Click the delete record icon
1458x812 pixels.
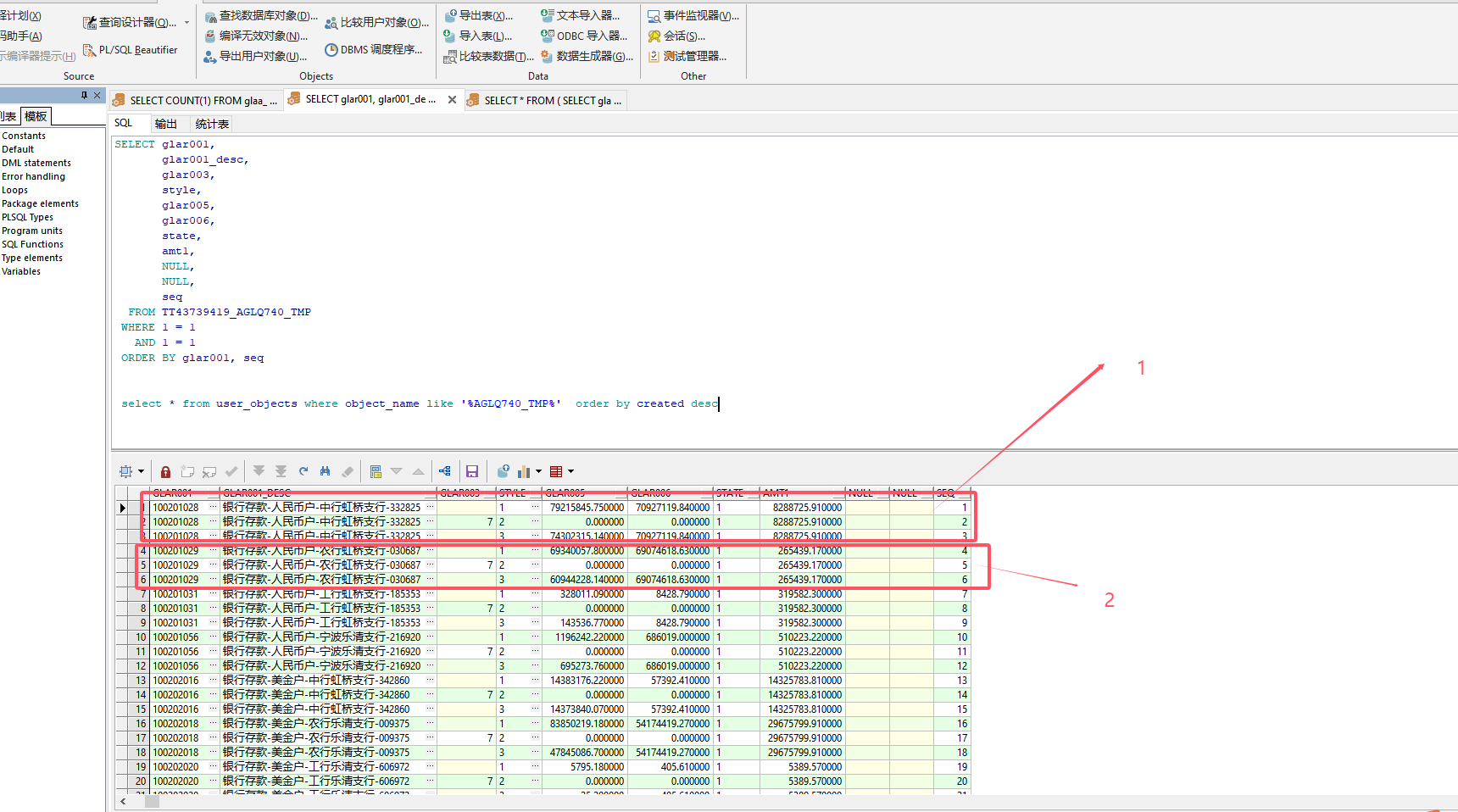coord(209,471)
